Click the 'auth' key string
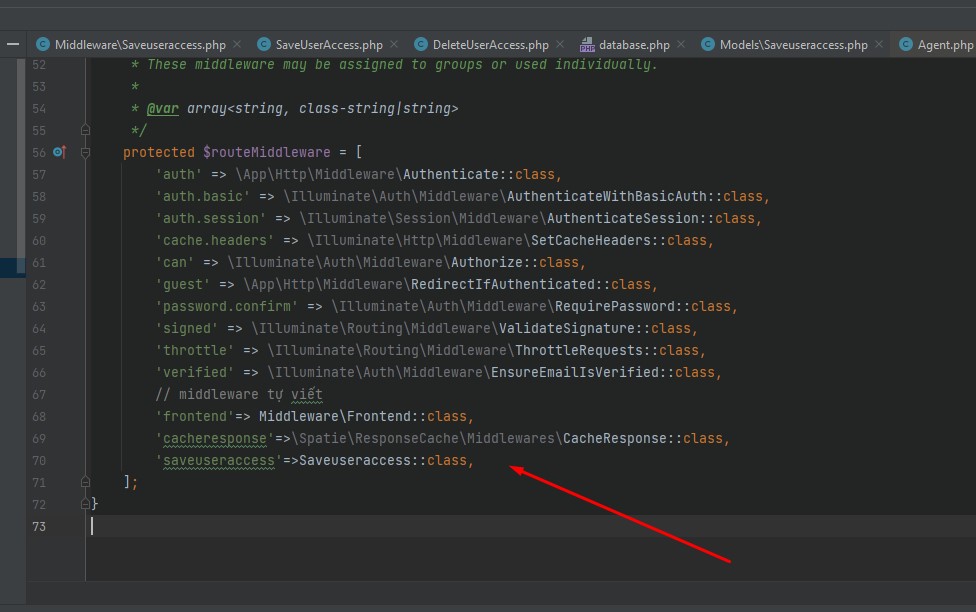Viewport: 976px width, 612px height. [179, 174]
